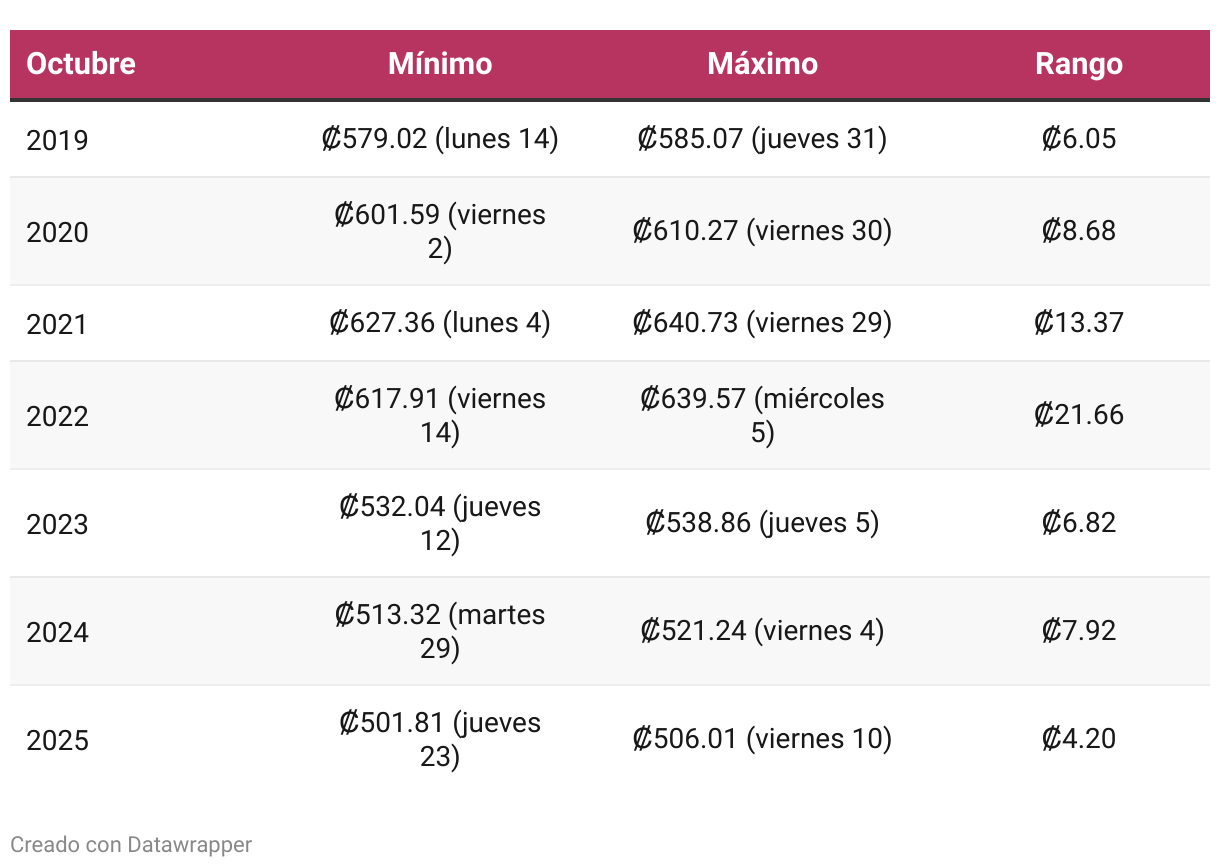
Task: Select the 2023 row year cell
Action: pyautogui.click(x=57, y=524)
